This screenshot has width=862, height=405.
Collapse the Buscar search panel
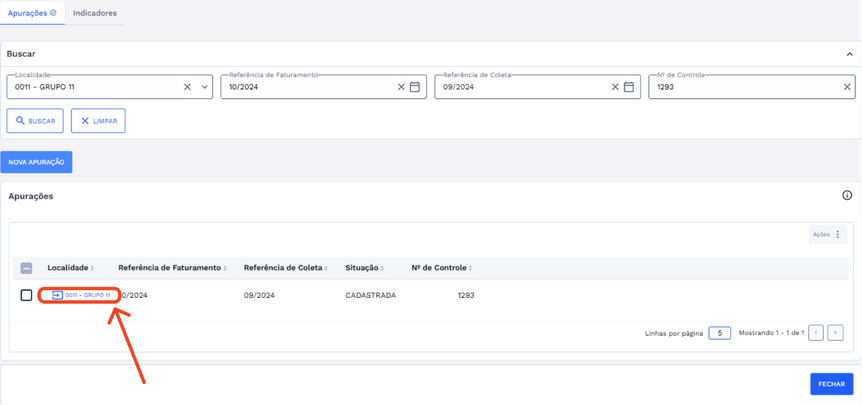(x=849, y=54)
